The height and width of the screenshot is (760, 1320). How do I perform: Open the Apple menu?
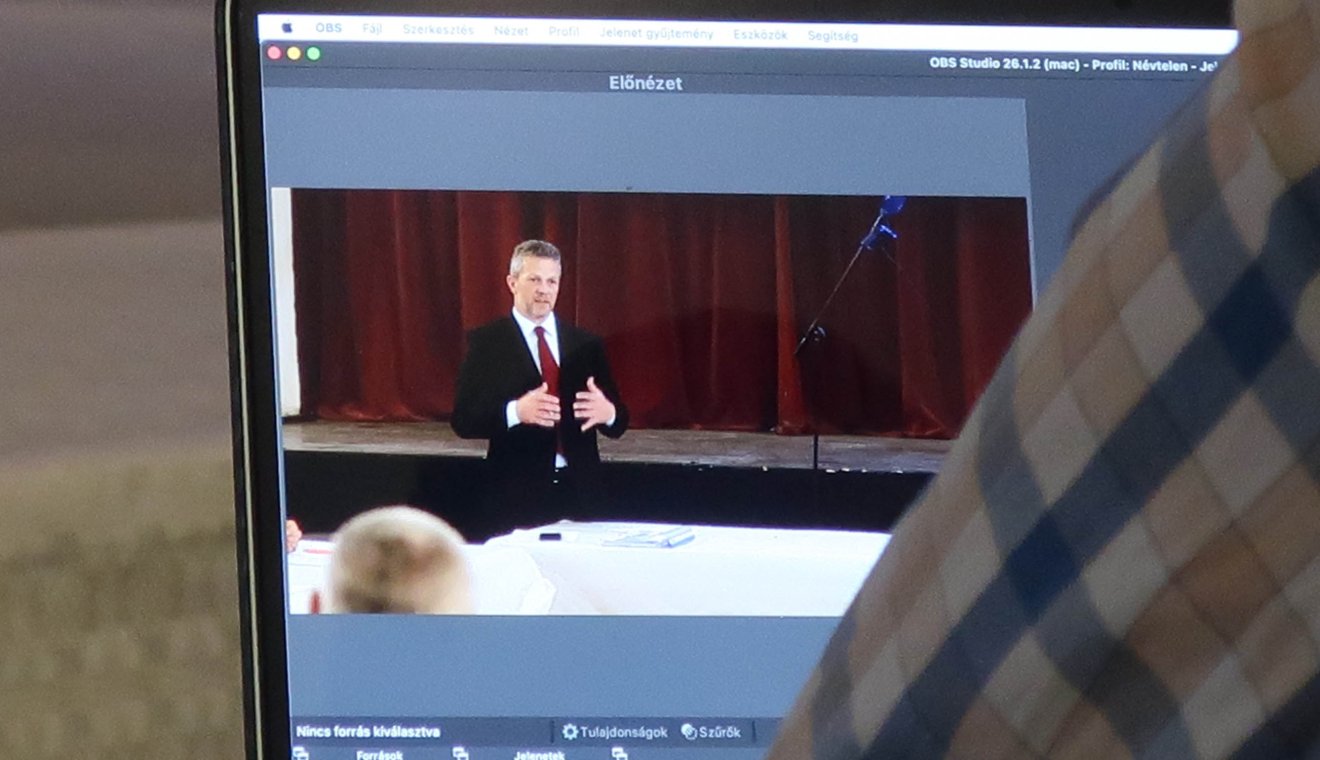[288, 28]
